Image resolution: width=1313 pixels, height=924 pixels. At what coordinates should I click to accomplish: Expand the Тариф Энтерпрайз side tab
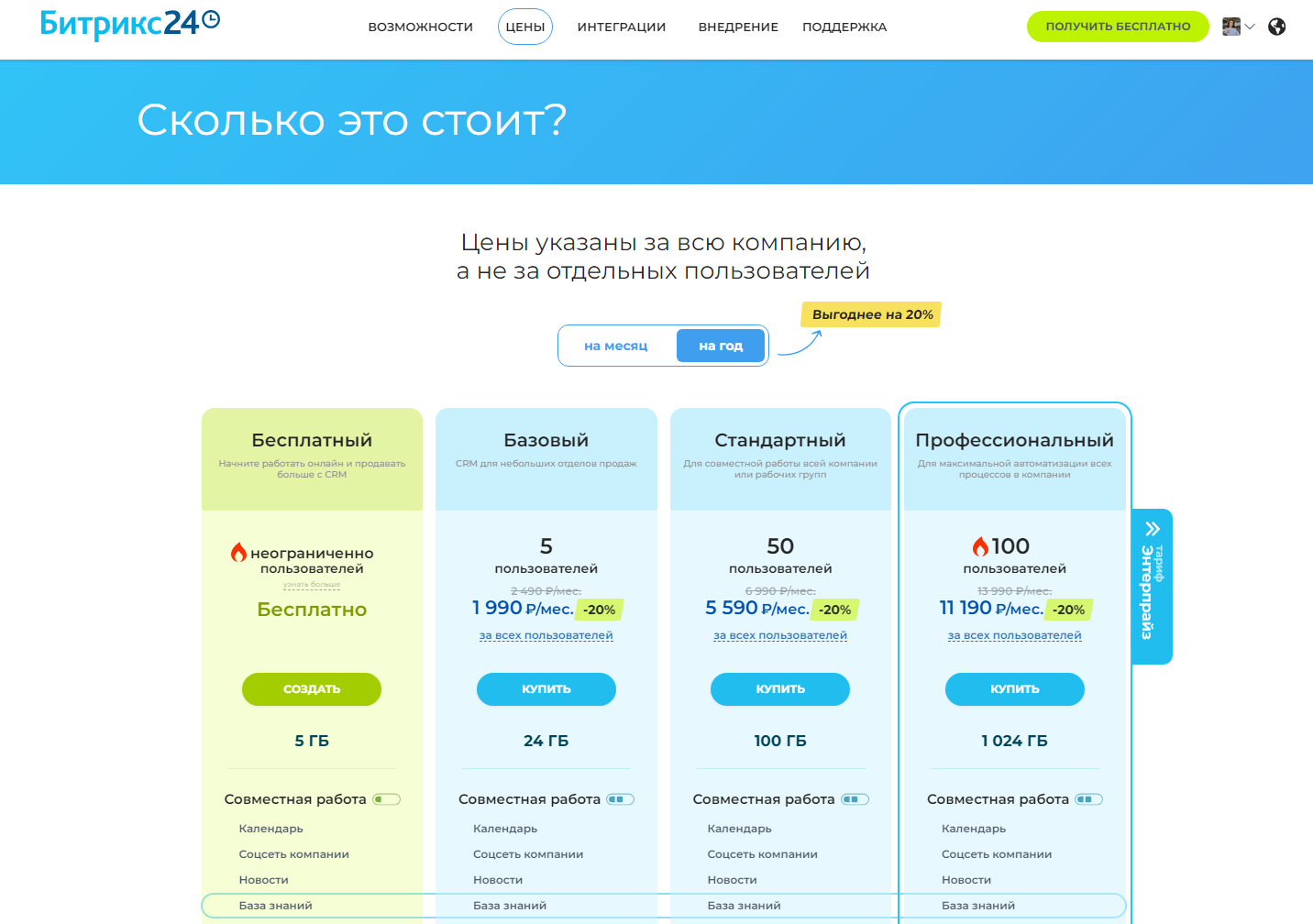pos(1153,587)
